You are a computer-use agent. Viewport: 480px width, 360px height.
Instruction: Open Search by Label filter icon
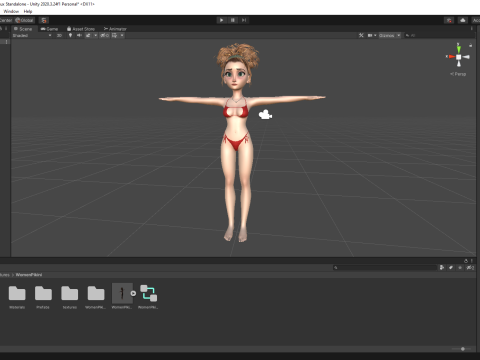[x=451, y=267]
